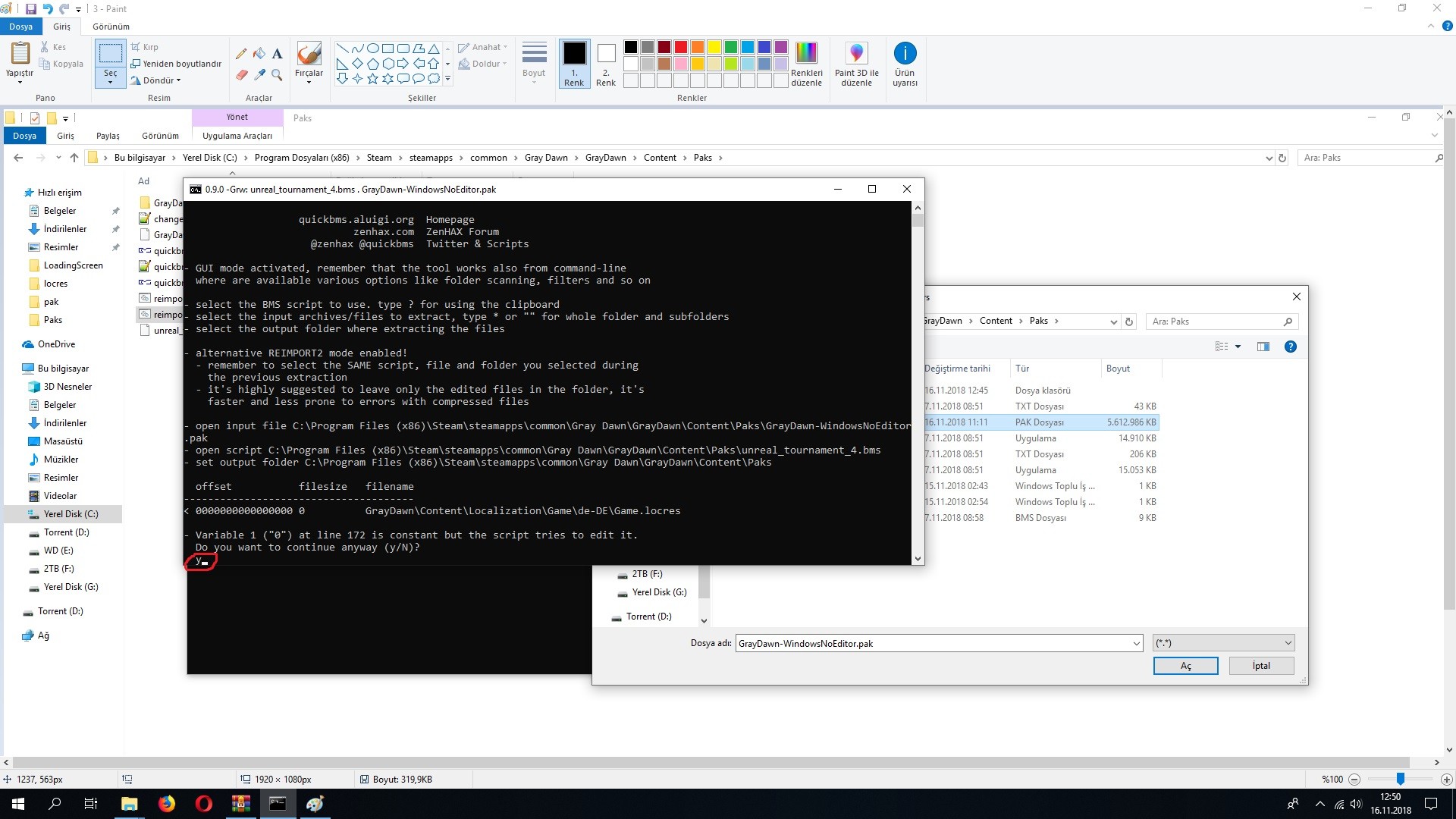Open Paint's Dosya menu

click(x=20, y=27)
